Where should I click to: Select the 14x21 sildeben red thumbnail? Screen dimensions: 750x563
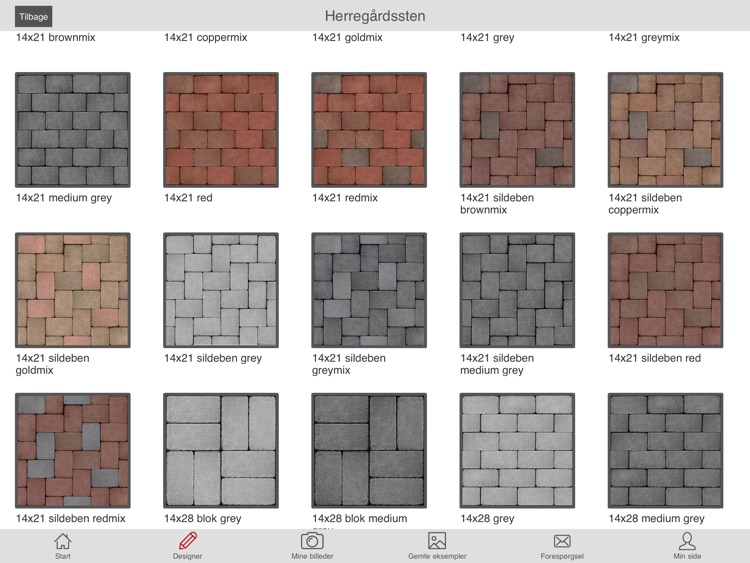pyautogui.click(x=665, y=290)
